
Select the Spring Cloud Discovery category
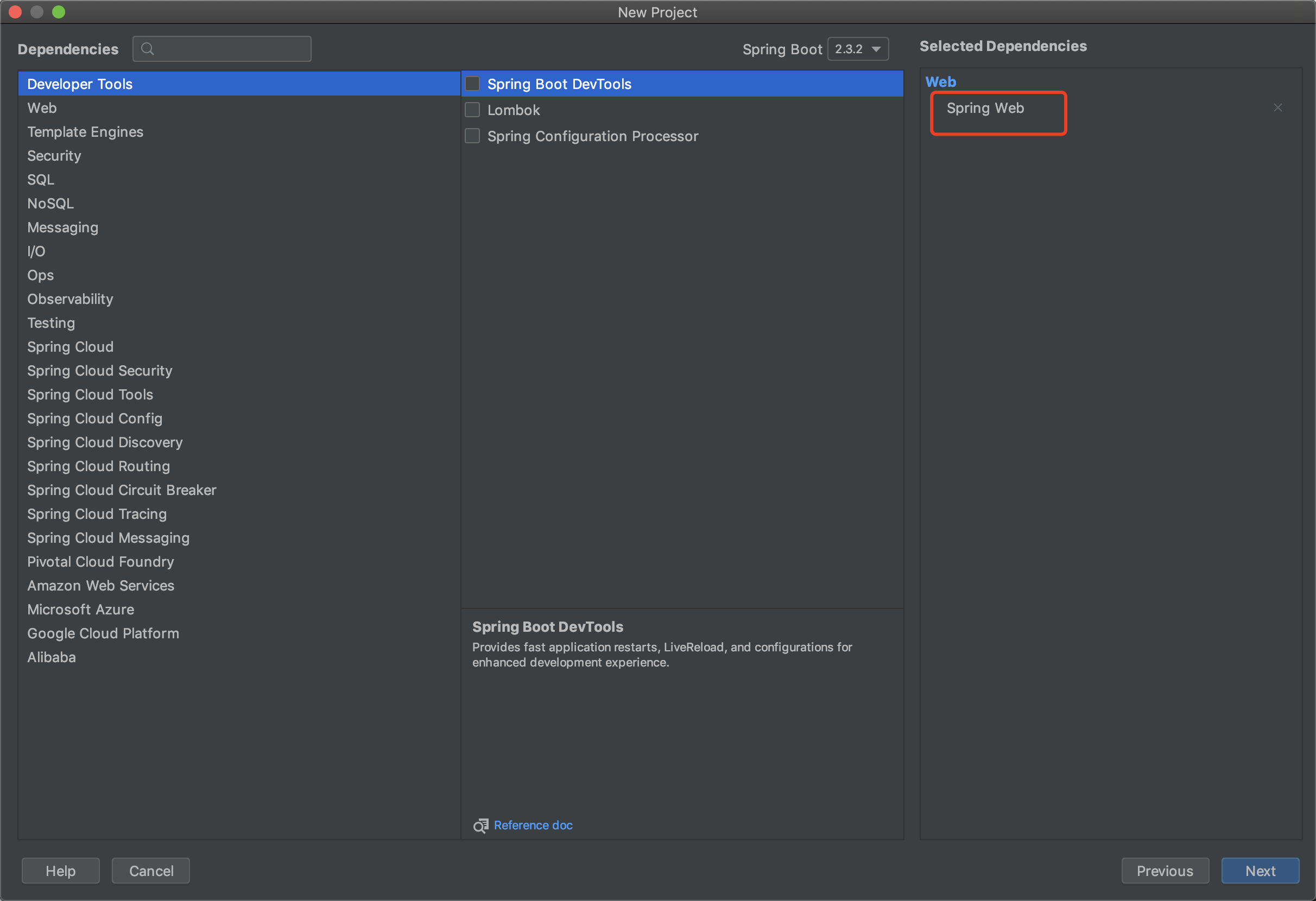click(x=239, y=442)
